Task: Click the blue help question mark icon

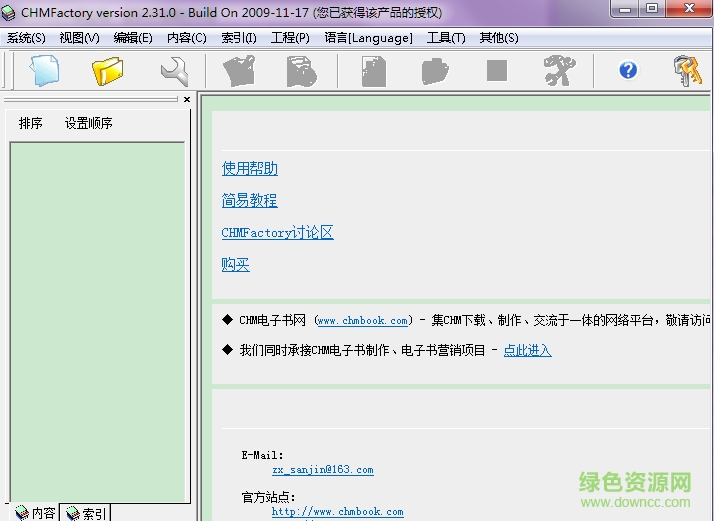Action: 628,70
